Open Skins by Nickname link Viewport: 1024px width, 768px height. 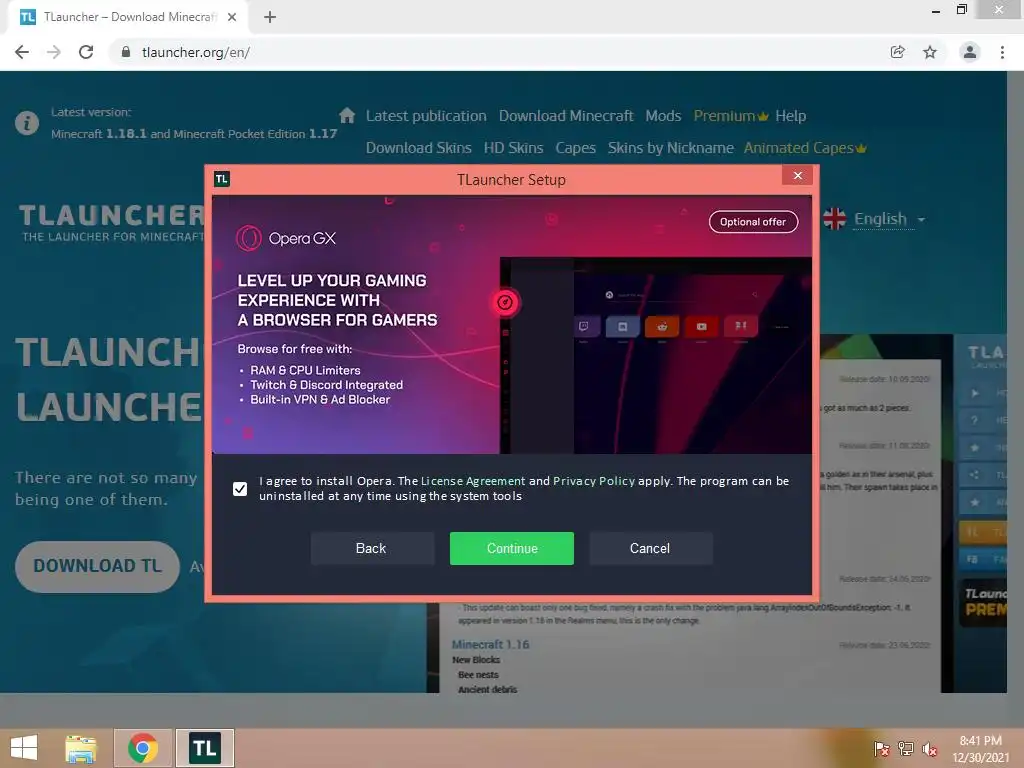pos(671,148)
